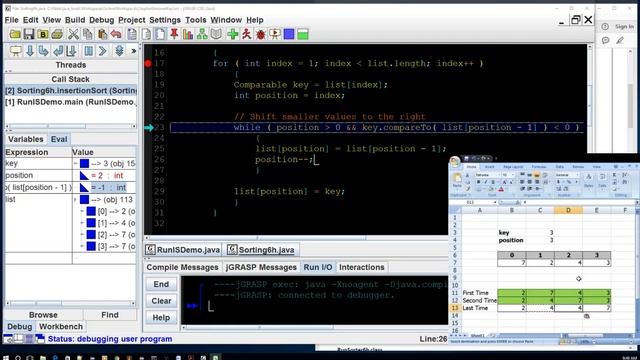Click the green rectangle toolbar icon
Image resolution: width=640 pixels, height=360 pixels.
pos(303,34)
